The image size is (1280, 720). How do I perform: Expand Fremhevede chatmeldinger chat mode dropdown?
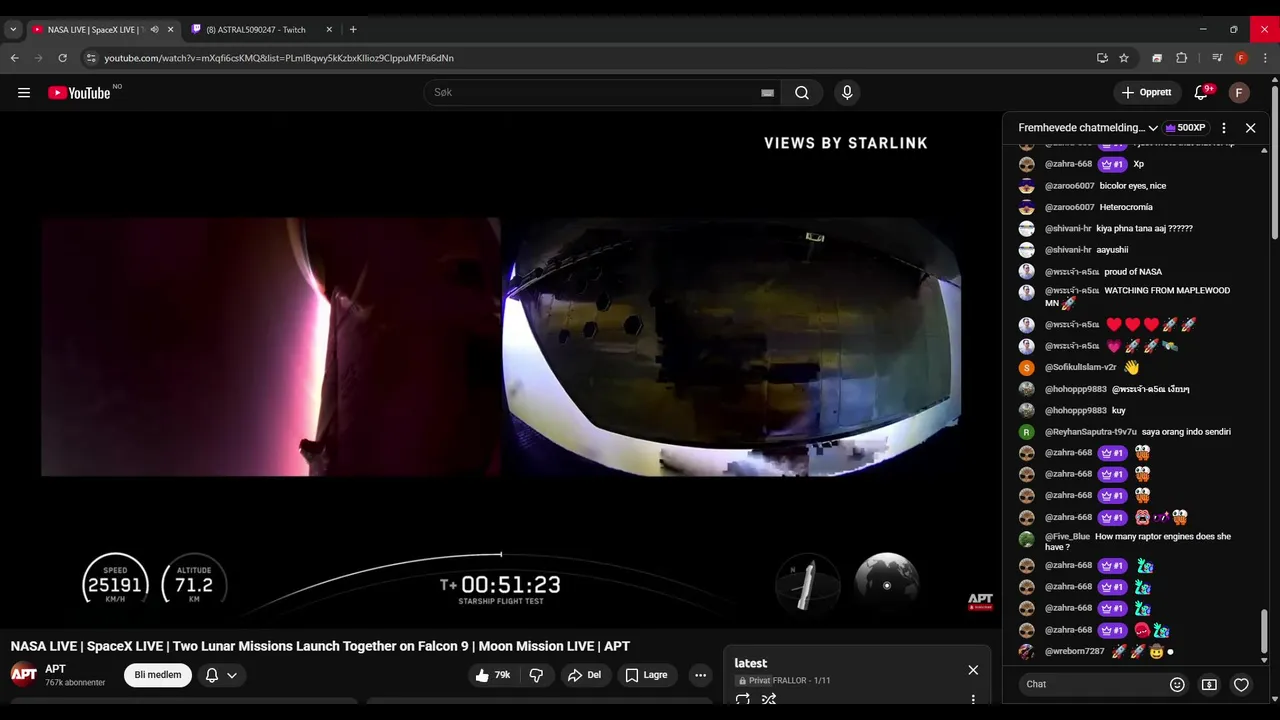[1088, 128]
